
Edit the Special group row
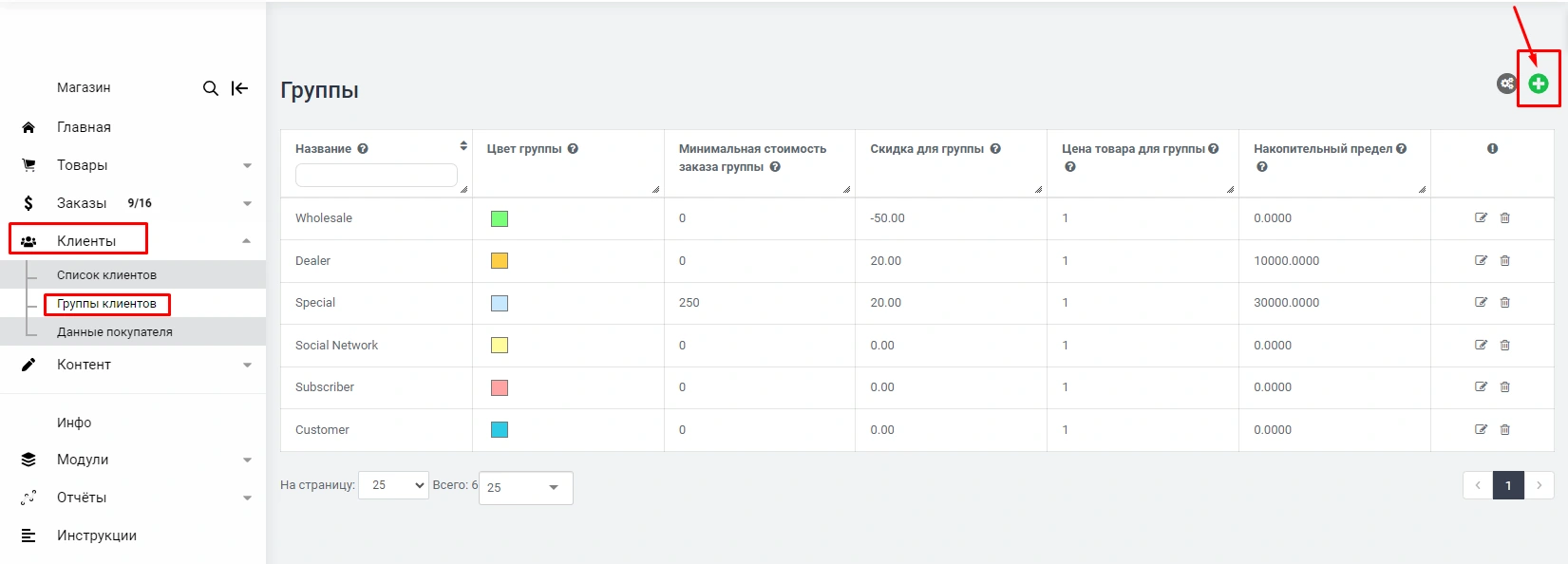coord(1481,303)
